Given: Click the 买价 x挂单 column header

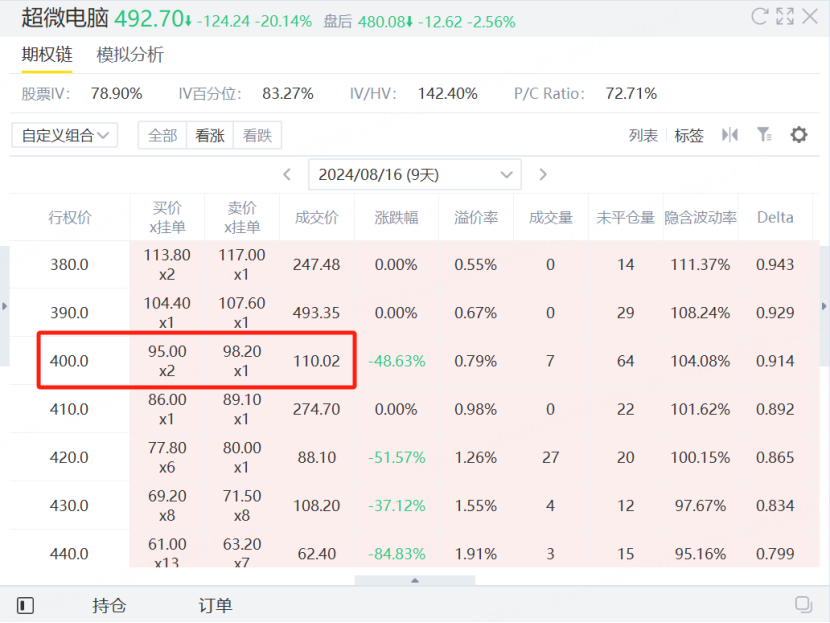Looking at the screenshot, I should 167,218.
